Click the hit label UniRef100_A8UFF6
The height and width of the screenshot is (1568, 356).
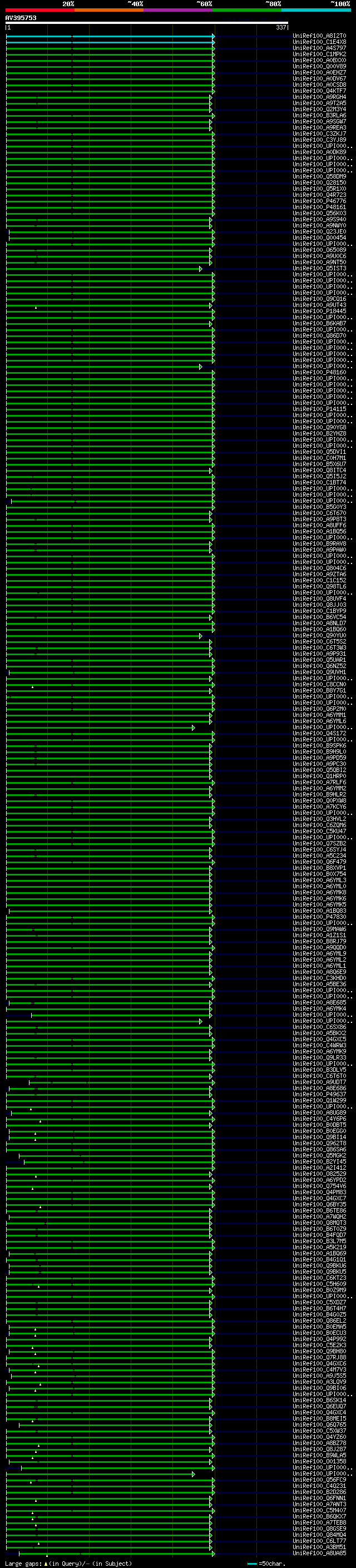pos(319,525)
